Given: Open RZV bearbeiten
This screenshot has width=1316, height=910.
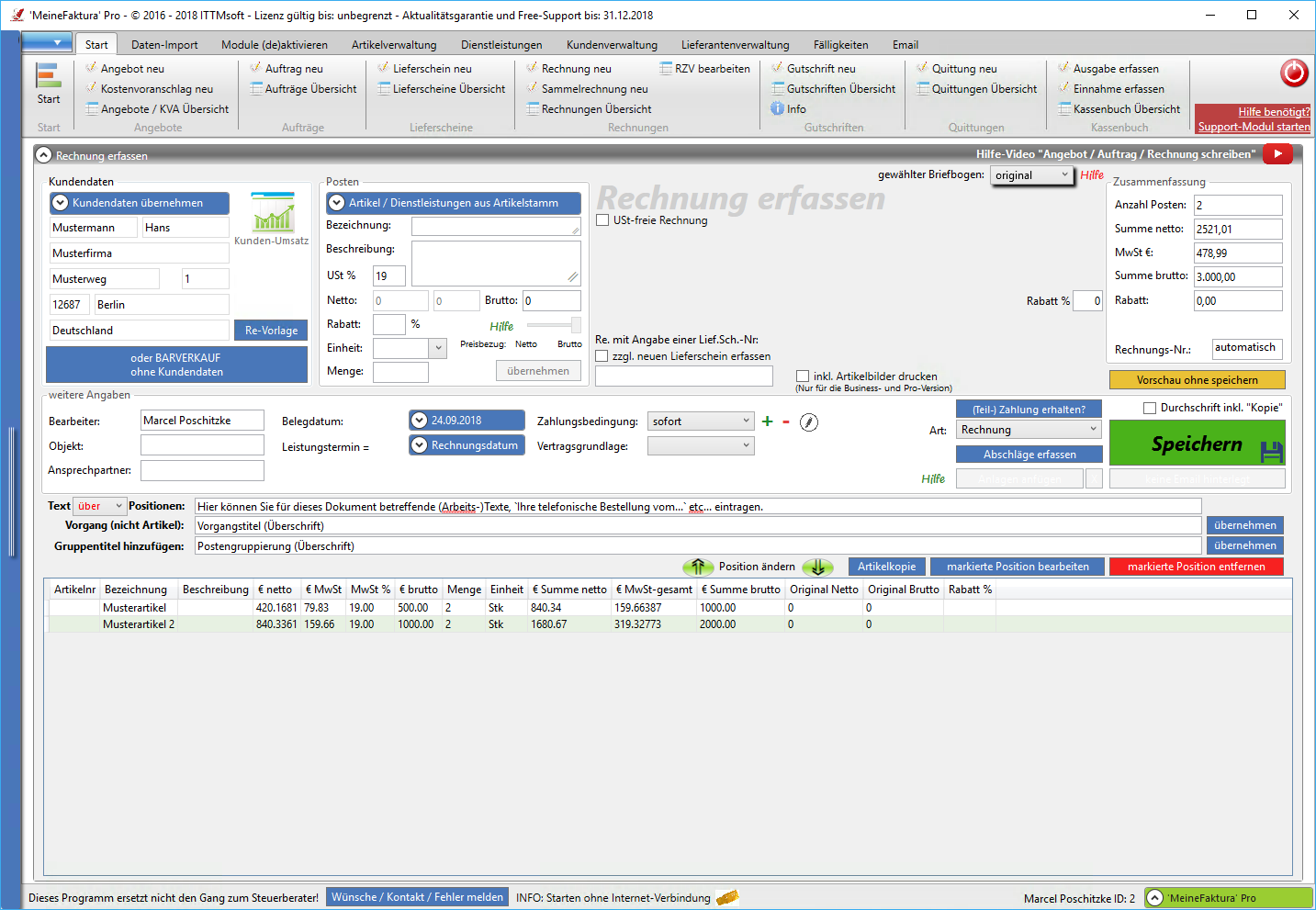Looking at the screenshot, I should point(704,68).
